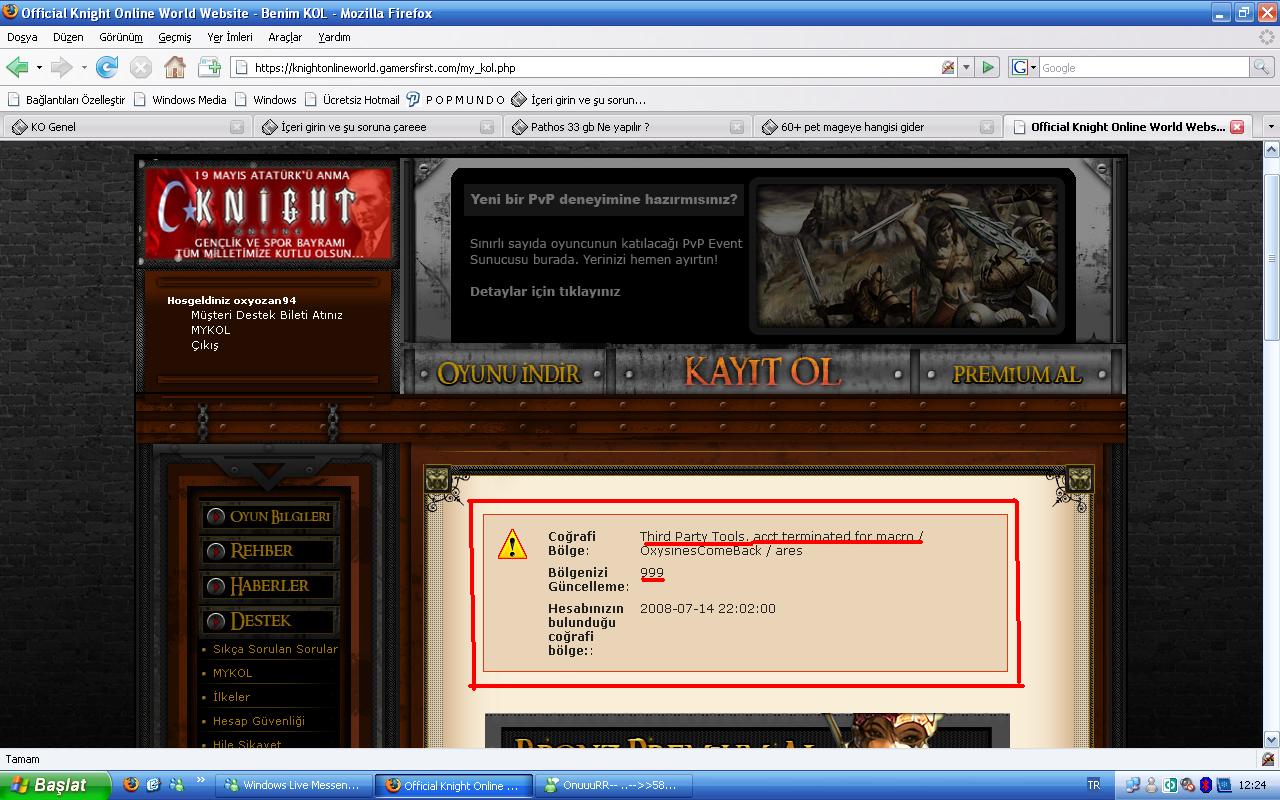
Task: Open the Hesap Güvenliği sidebar link
Action: [x=259, y=721]
